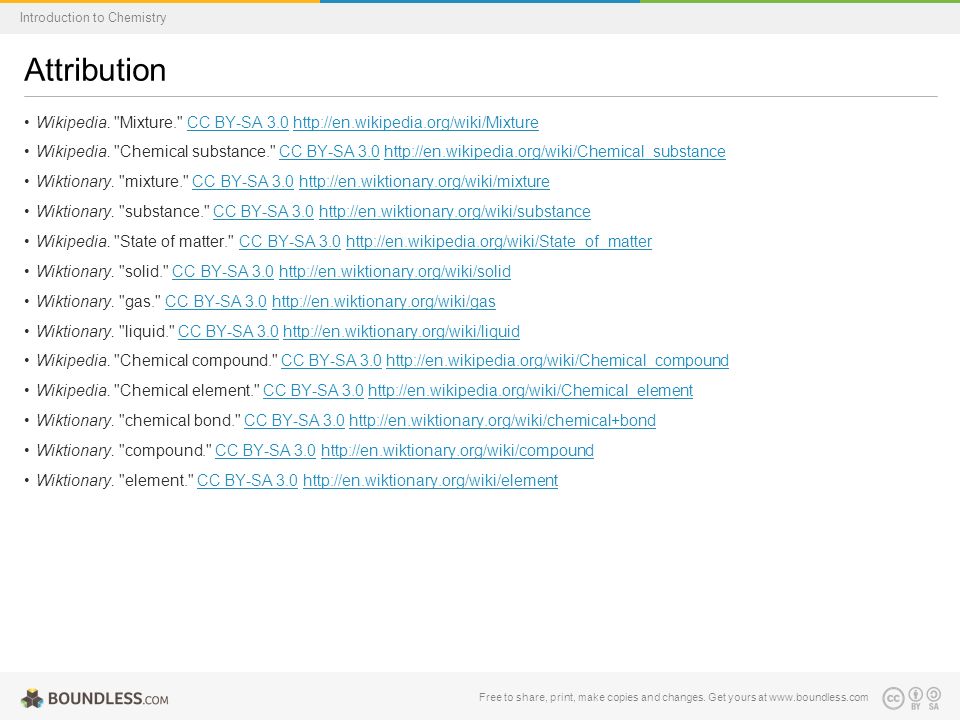Screen dimensions: 960x720
Task: Click the text "Mixture." in first bullet
Action: (148, 122)
